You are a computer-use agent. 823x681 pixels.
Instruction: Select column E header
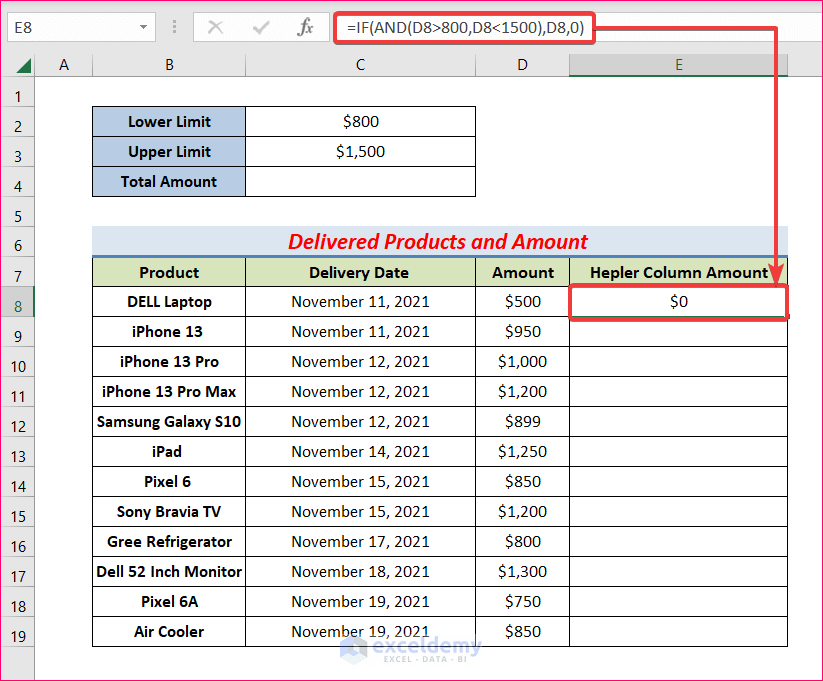click(679, 65)
